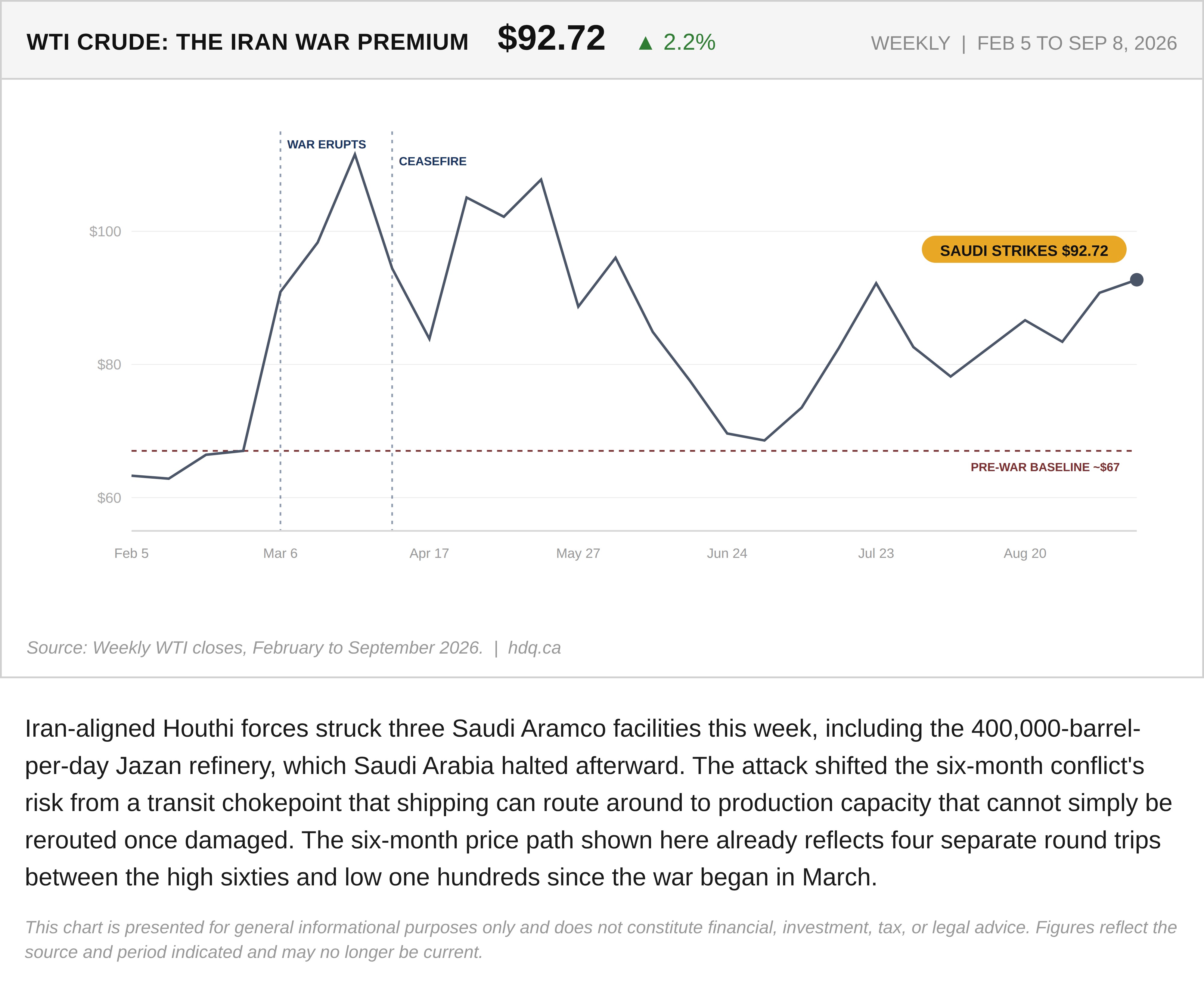Click the Feb 5 x-axis label
The width and height of the screenshot is (1204, 1004).
click(131, 553)
